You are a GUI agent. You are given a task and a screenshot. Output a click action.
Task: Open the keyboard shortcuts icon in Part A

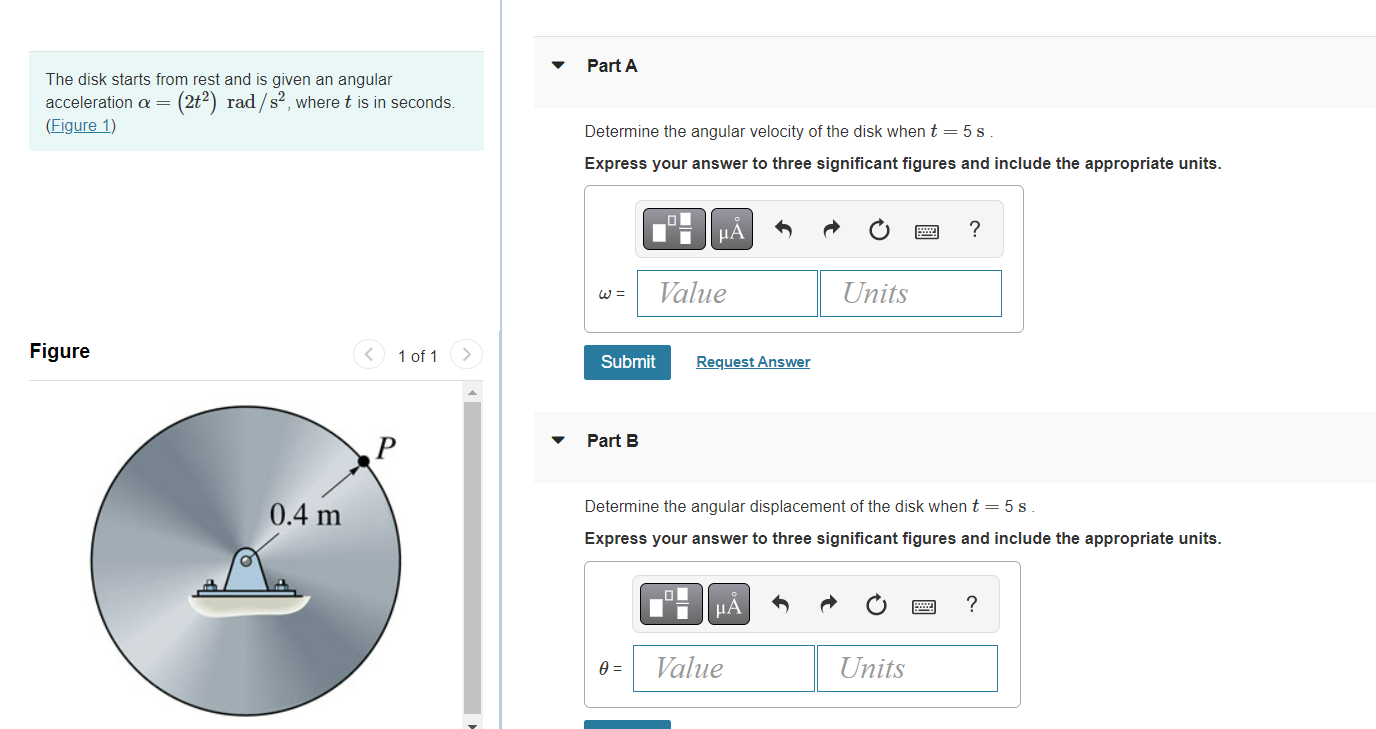927,230
